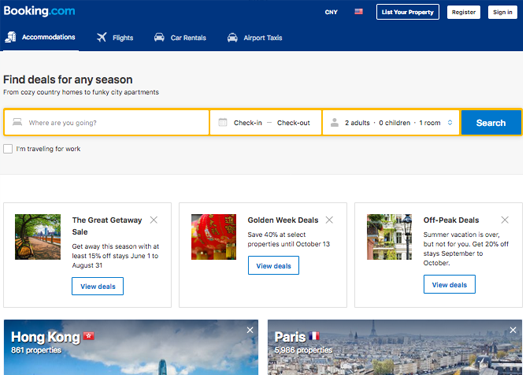Open the CNY currency selector
Image resolution: width=523 pixels, height=375 pixels.
click(331, 12)
